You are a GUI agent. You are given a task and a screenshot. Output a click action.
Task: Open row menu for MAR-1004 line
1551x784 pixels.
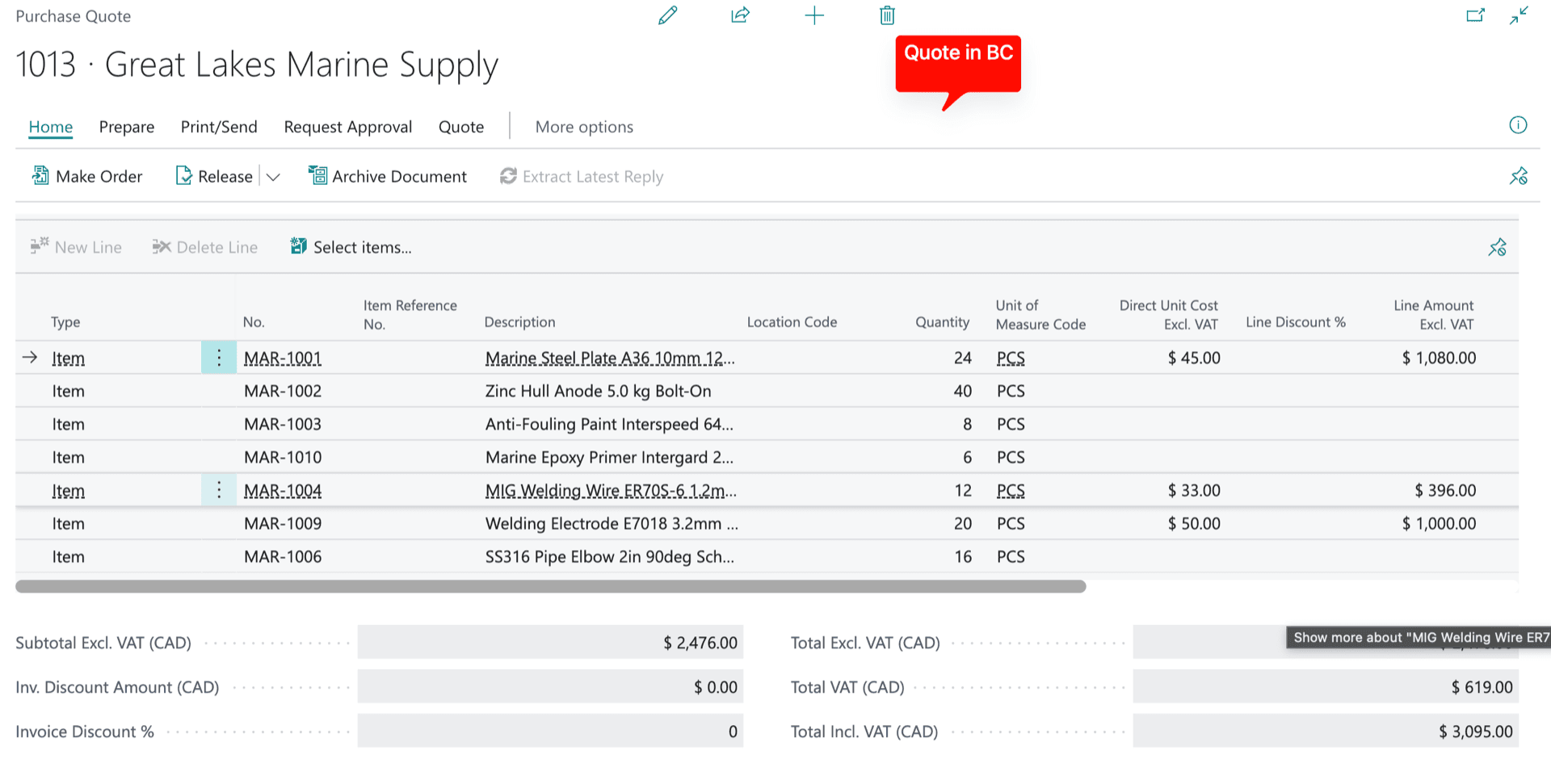(x=219, y=490)
